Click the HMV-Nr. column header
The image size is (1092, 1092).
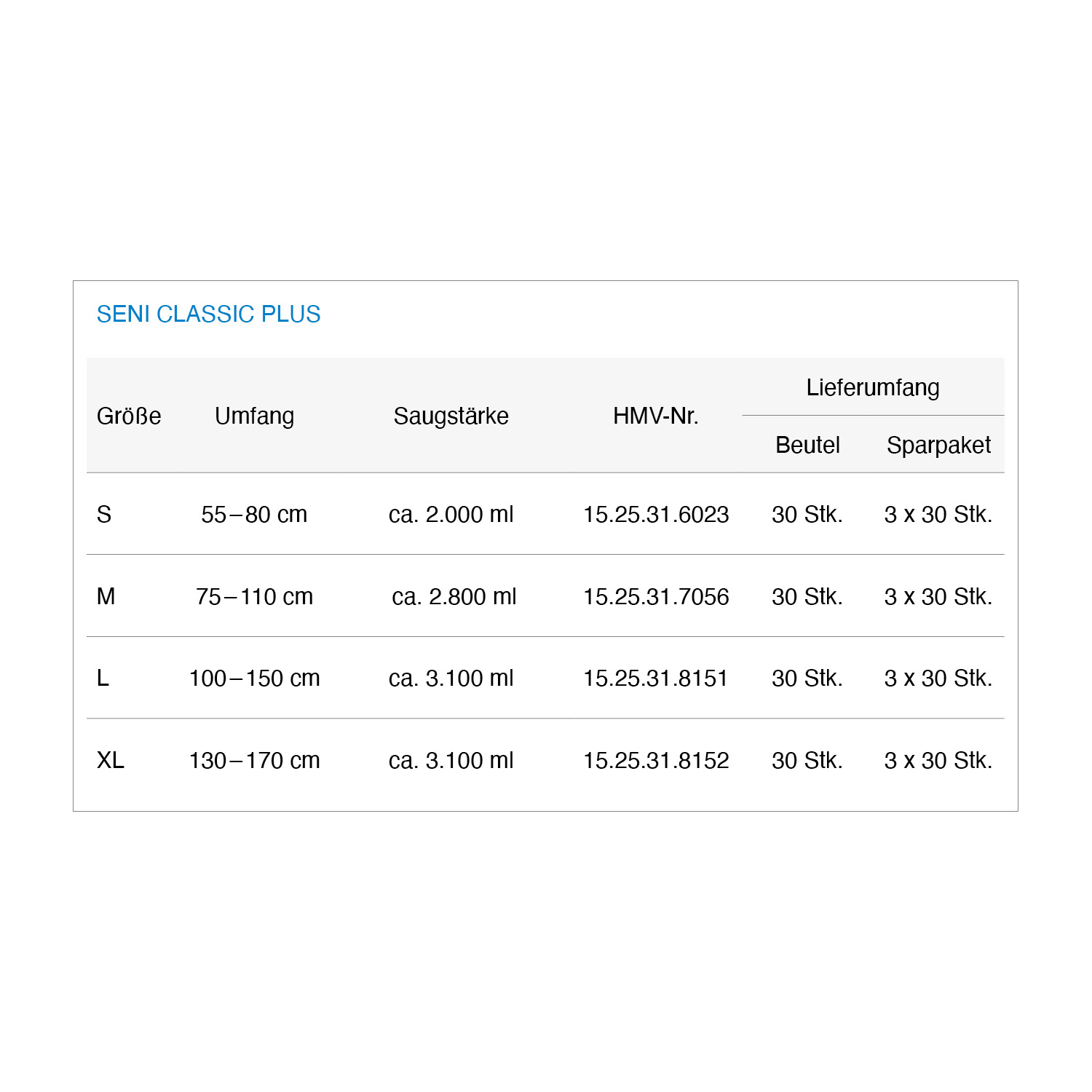point(655,416)
